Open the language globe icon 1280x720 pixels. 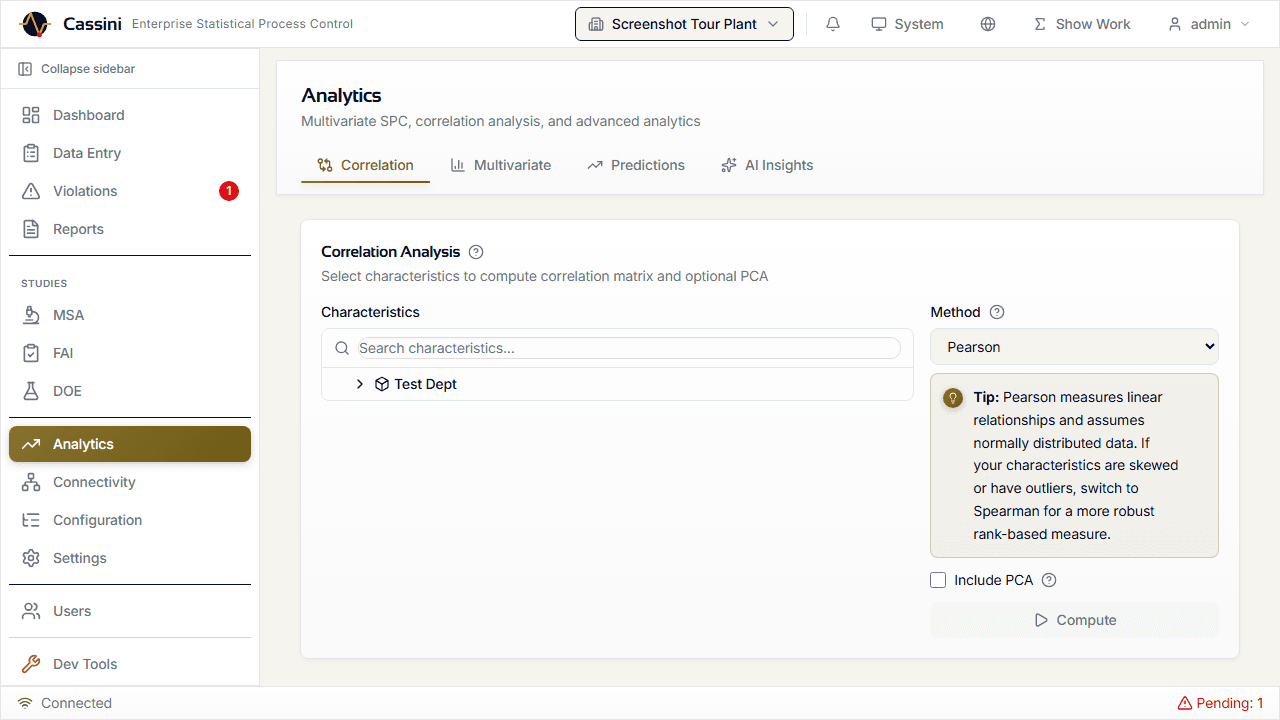(x=988, y=23)
